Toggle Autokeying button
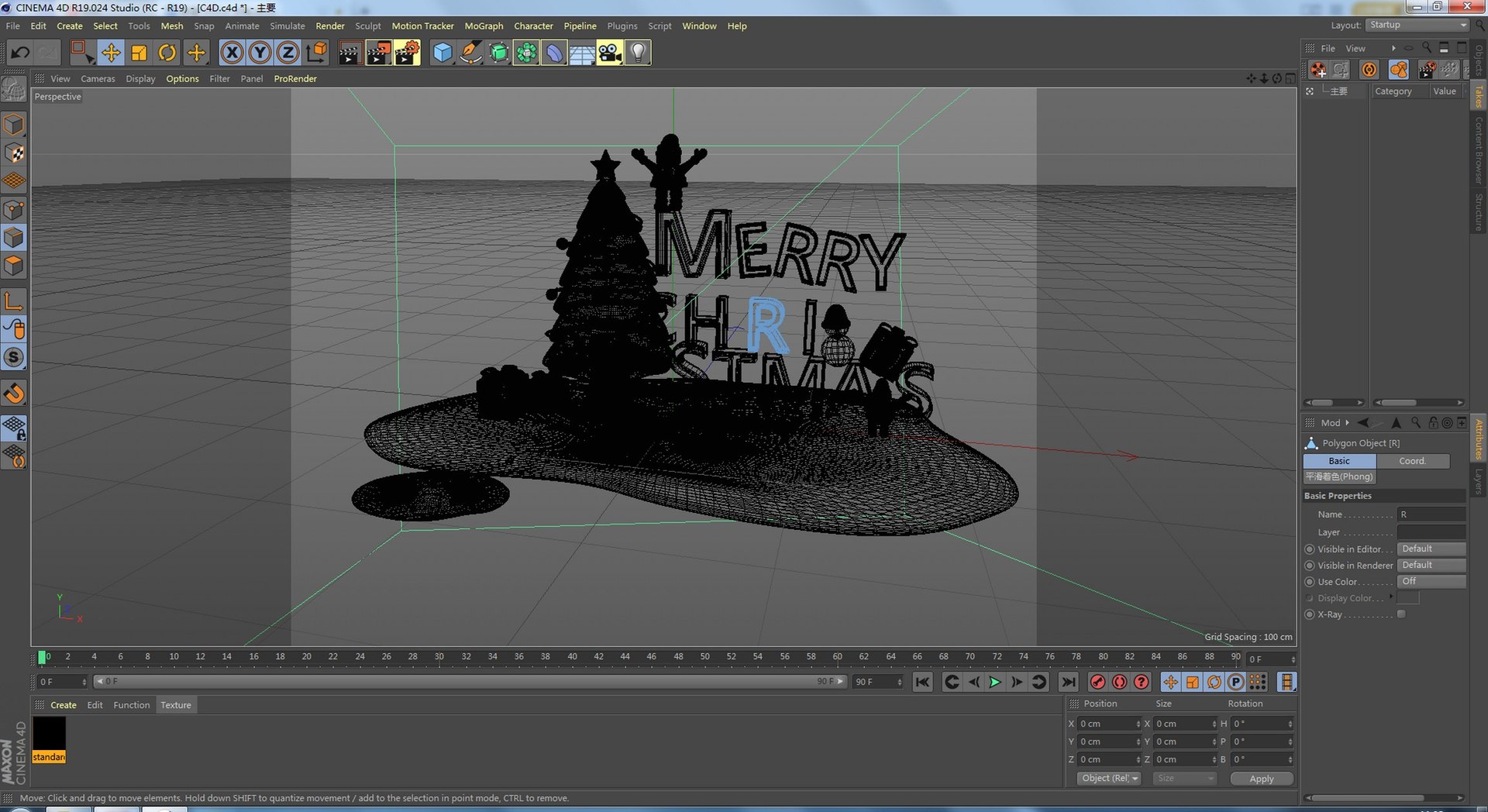 [x=1120, y=682]
